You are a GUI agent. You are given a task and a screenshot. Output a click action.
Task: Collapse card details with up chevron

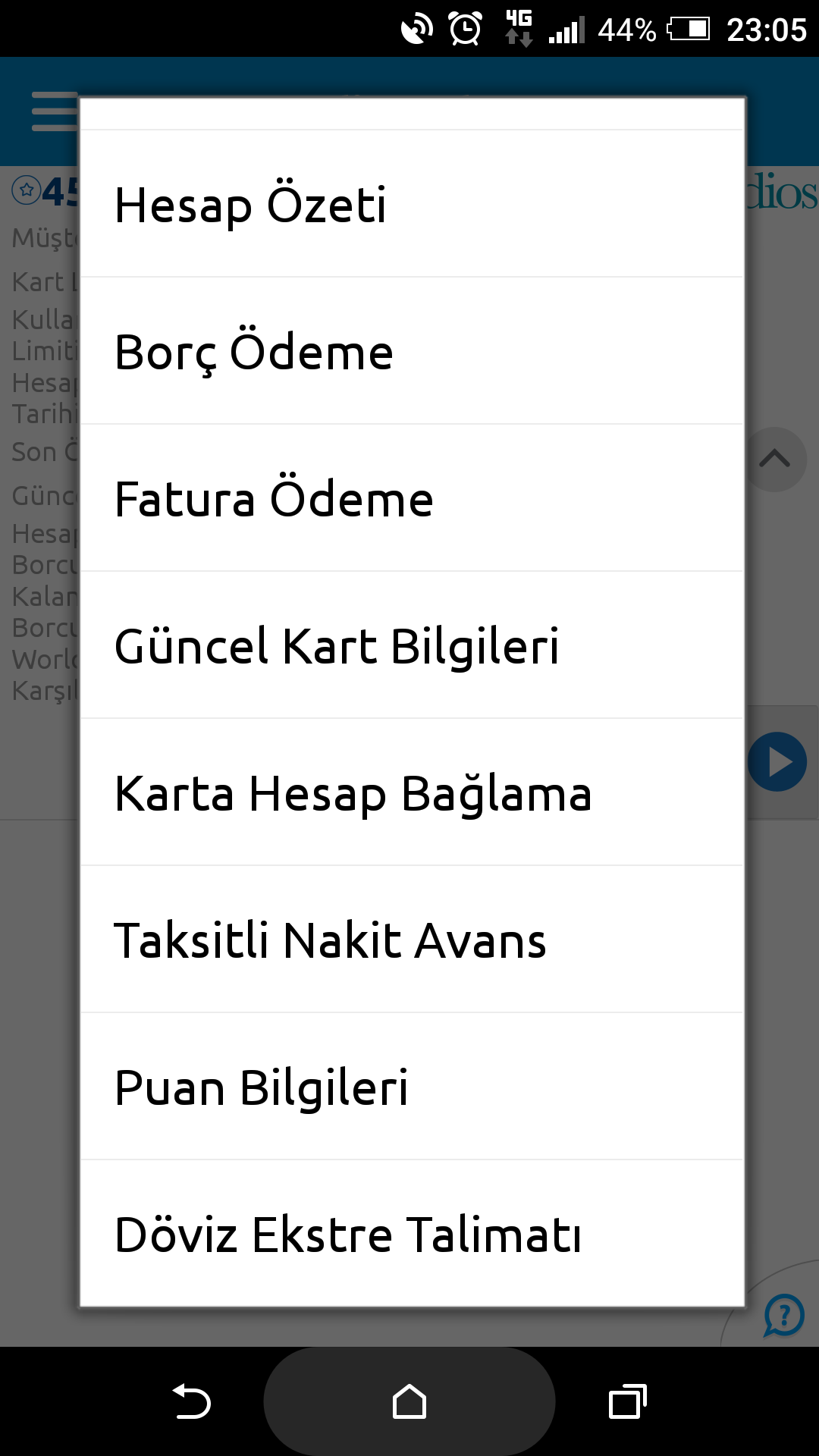[774, 460]
